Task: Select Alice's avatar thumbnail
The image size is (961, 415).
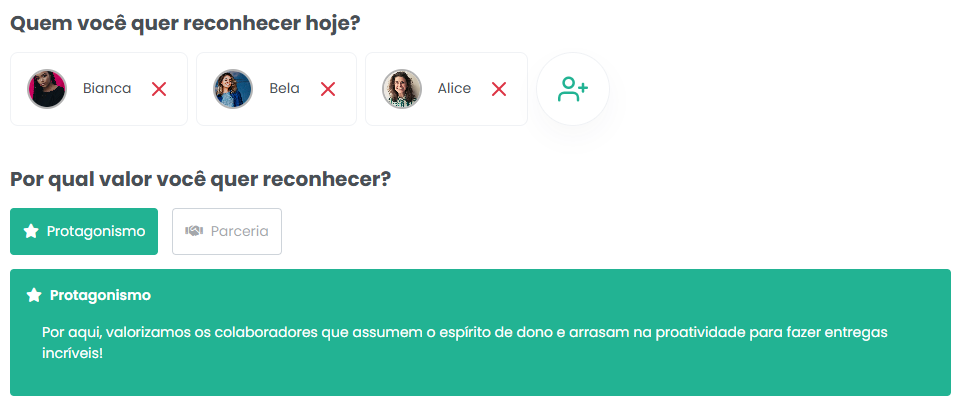Action: tap(402, 89)
